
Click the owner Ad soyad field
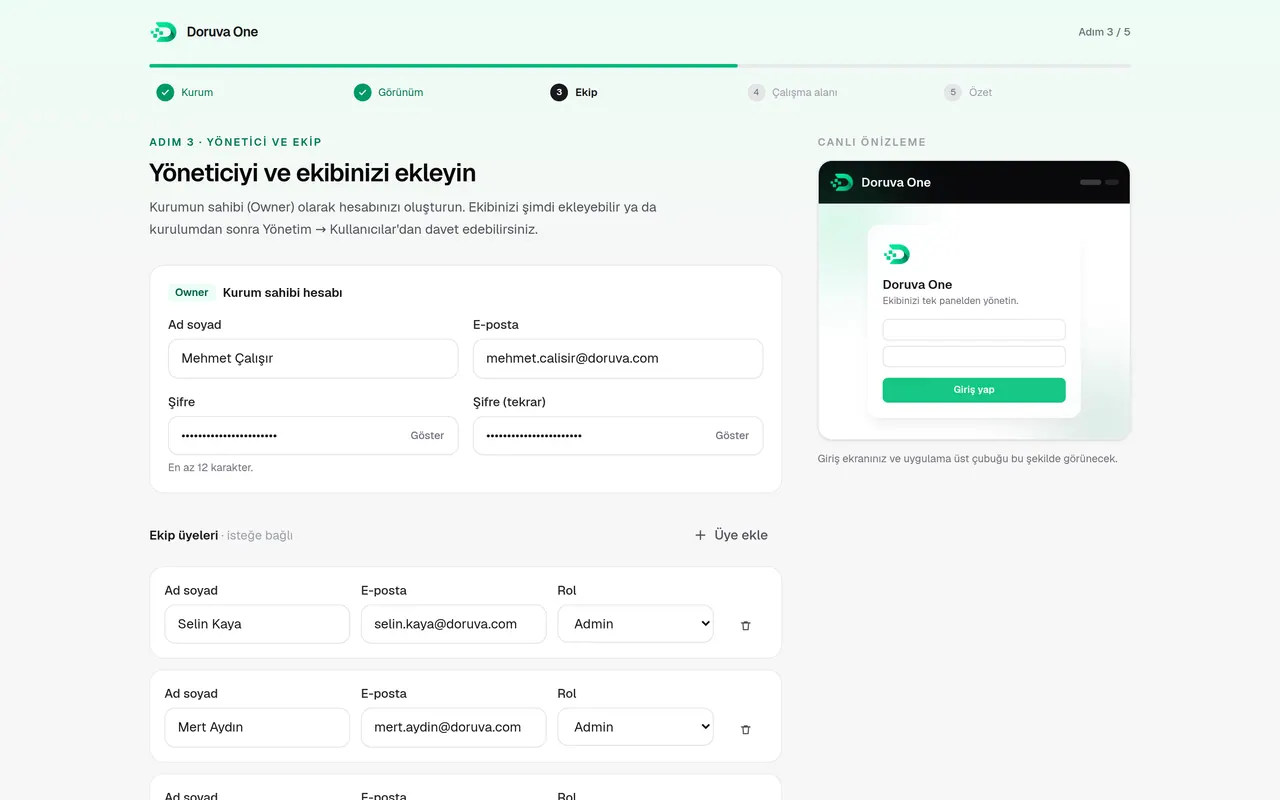tap(313, 358)
